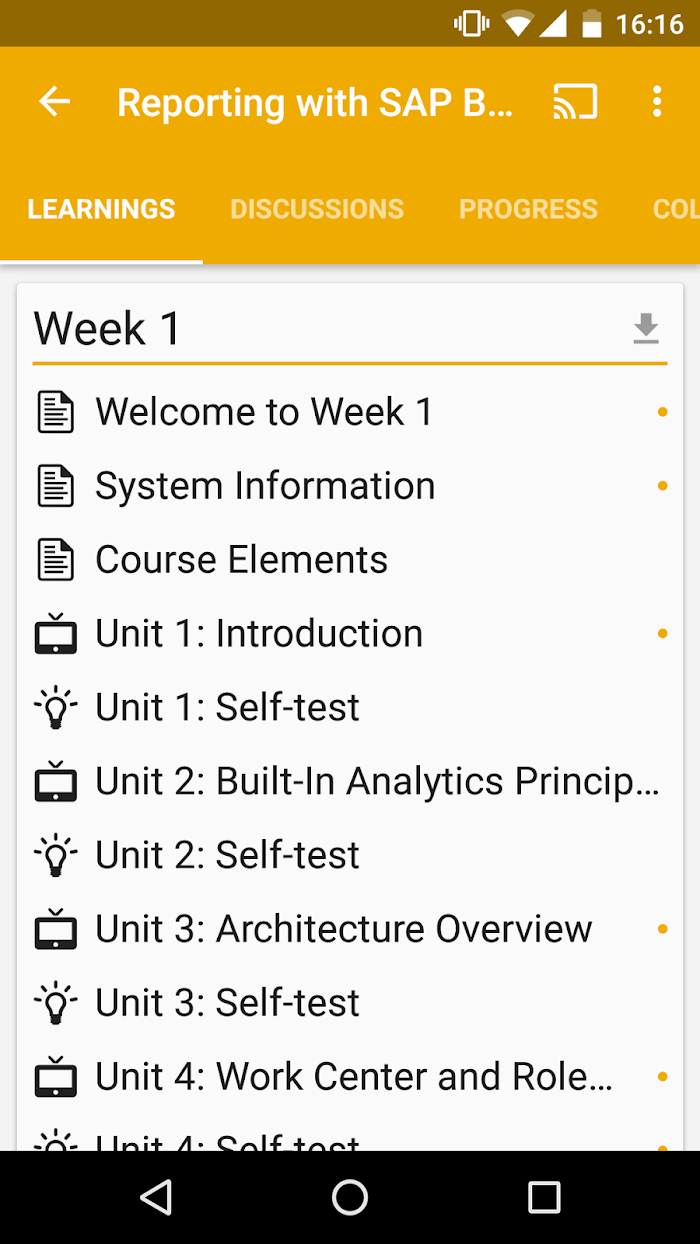Open Unit 2: Built-In Analytics Principles video
This screenshot has width=700, height=1244.
tap(350, 782)
